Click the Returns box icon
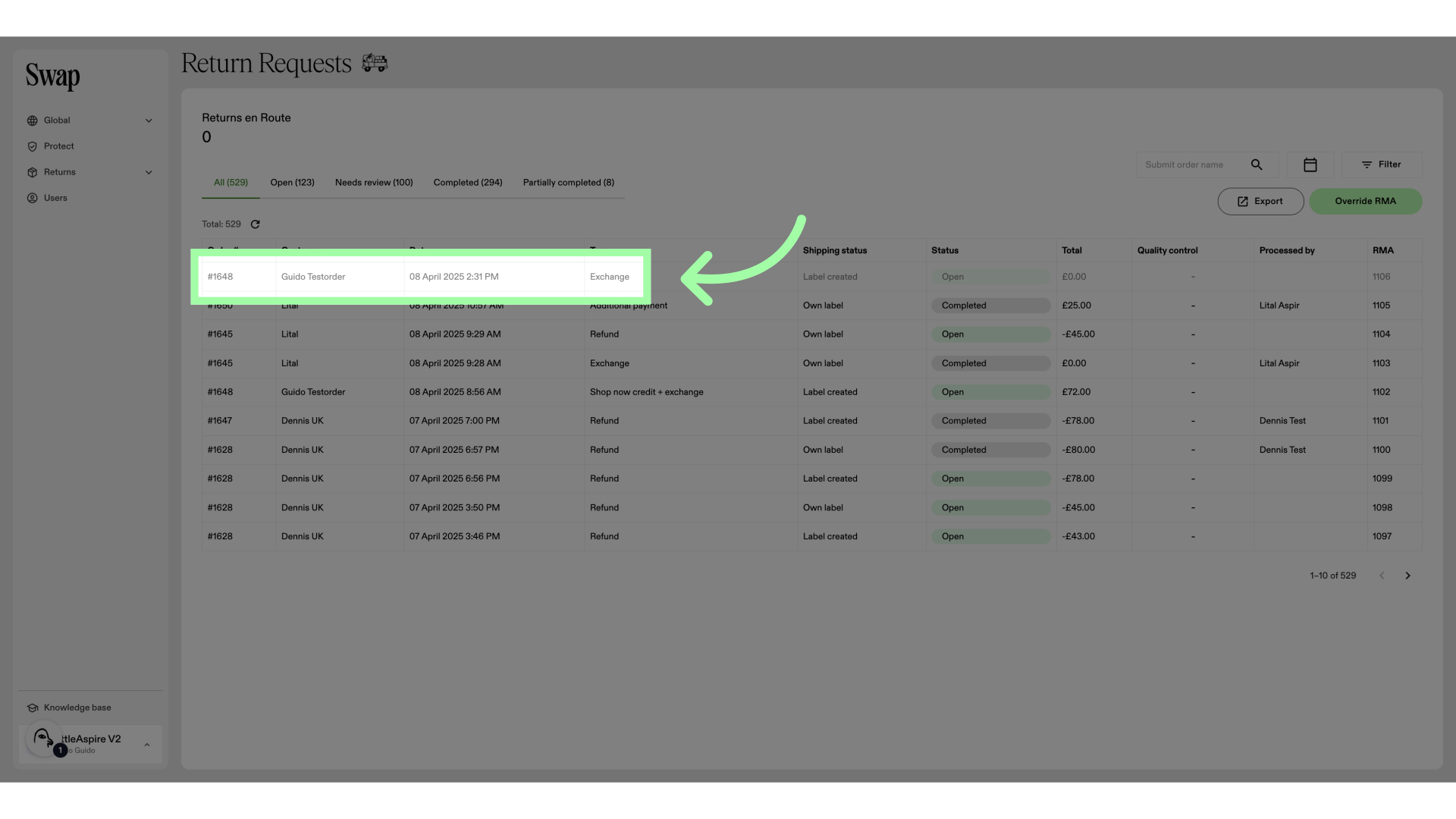Image resolution: width=1456 pixels, height=819 pixels. 32,172
